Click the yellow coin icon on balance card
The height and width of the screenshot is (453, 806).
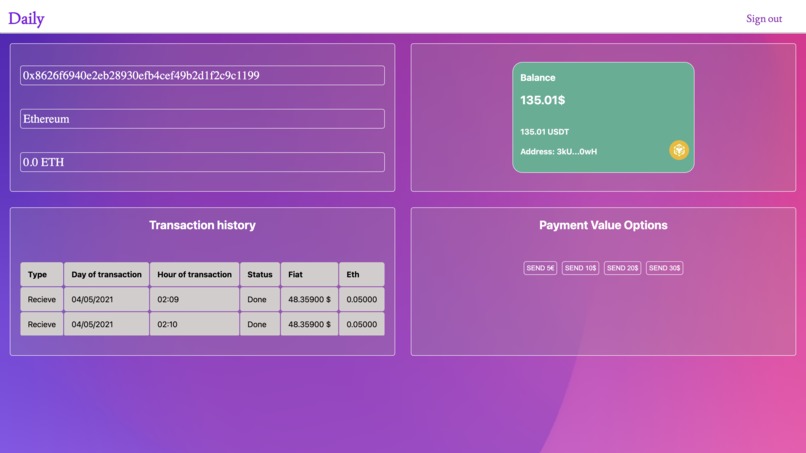pos(679,150)
